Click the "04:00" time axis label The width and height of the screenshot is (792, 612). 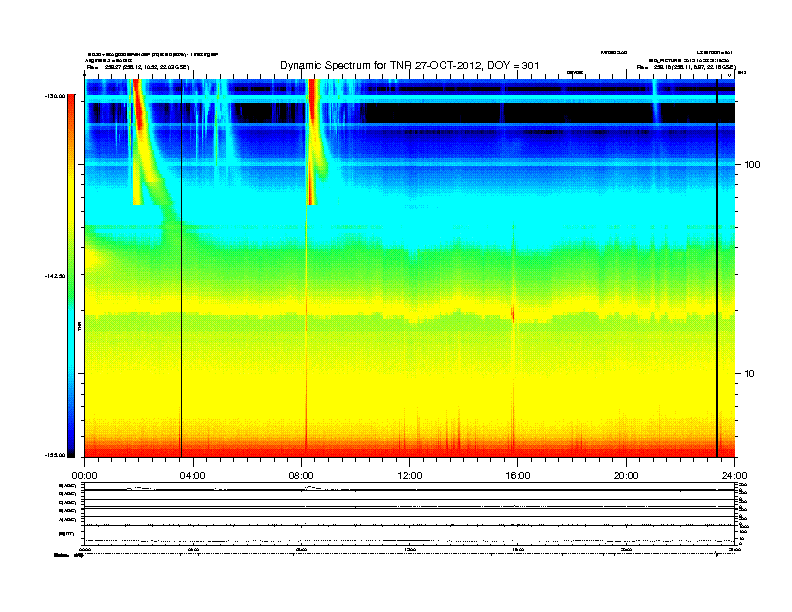pos(192,476)
